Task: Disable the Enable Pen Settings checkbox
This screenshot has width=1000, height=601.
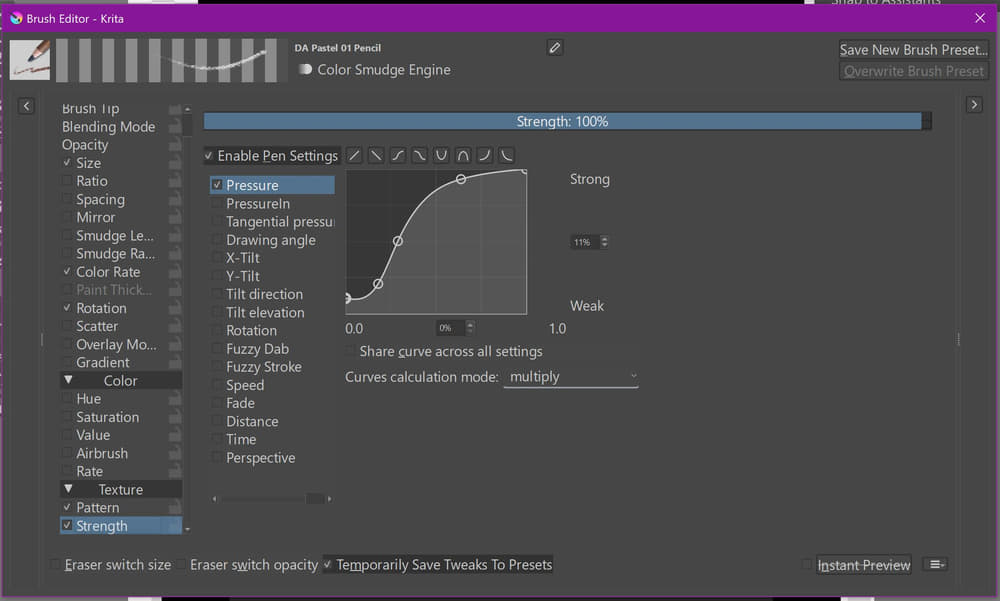Action: coord(209,156)
